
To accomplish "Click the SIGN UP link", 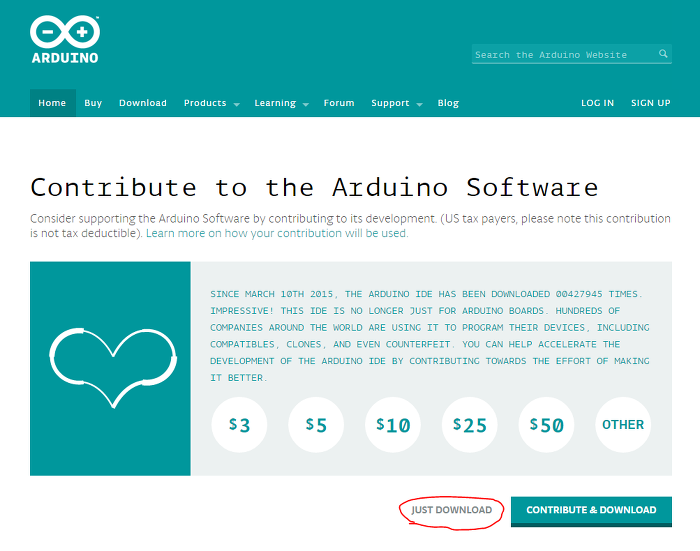I will point(650,103).
